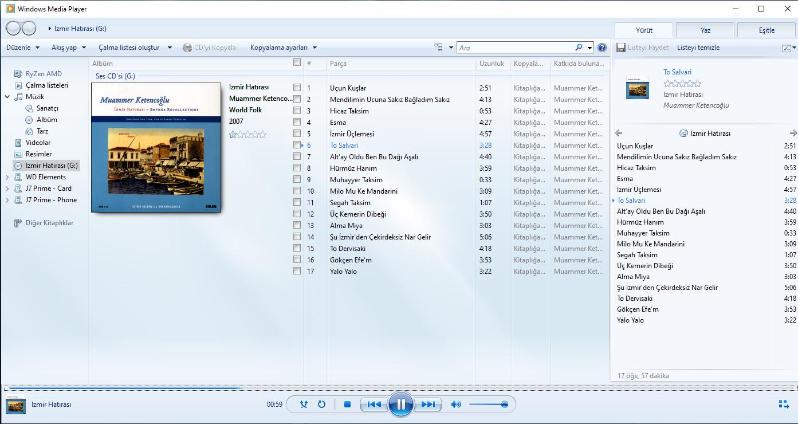The image size is (798, 424).
Task: Open the Düzenle dropdown menu
Action: [x=22, y=47]
